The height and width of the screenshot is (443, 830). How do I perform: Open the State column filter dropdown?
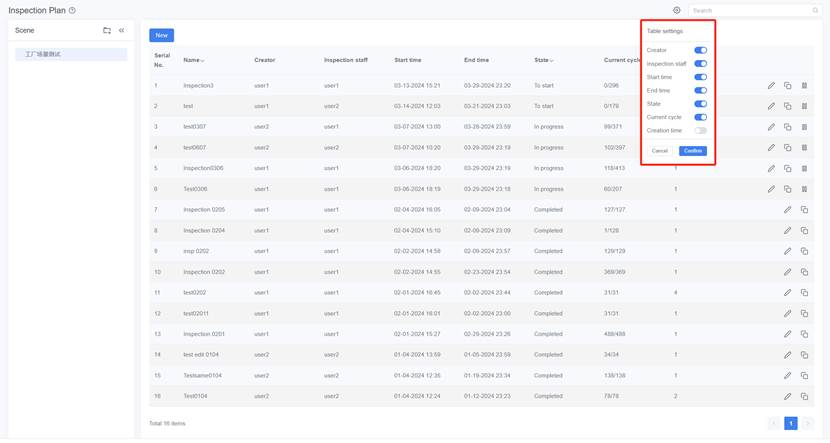(x=551, y=60)
